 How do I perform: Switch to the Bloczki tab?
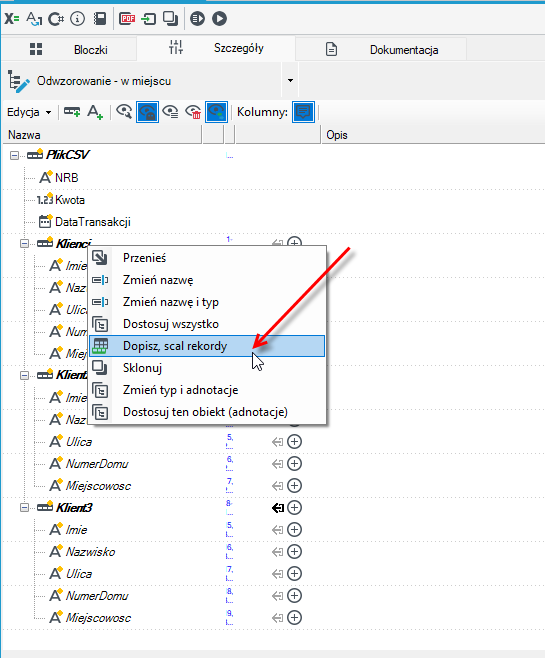point(69,50)
